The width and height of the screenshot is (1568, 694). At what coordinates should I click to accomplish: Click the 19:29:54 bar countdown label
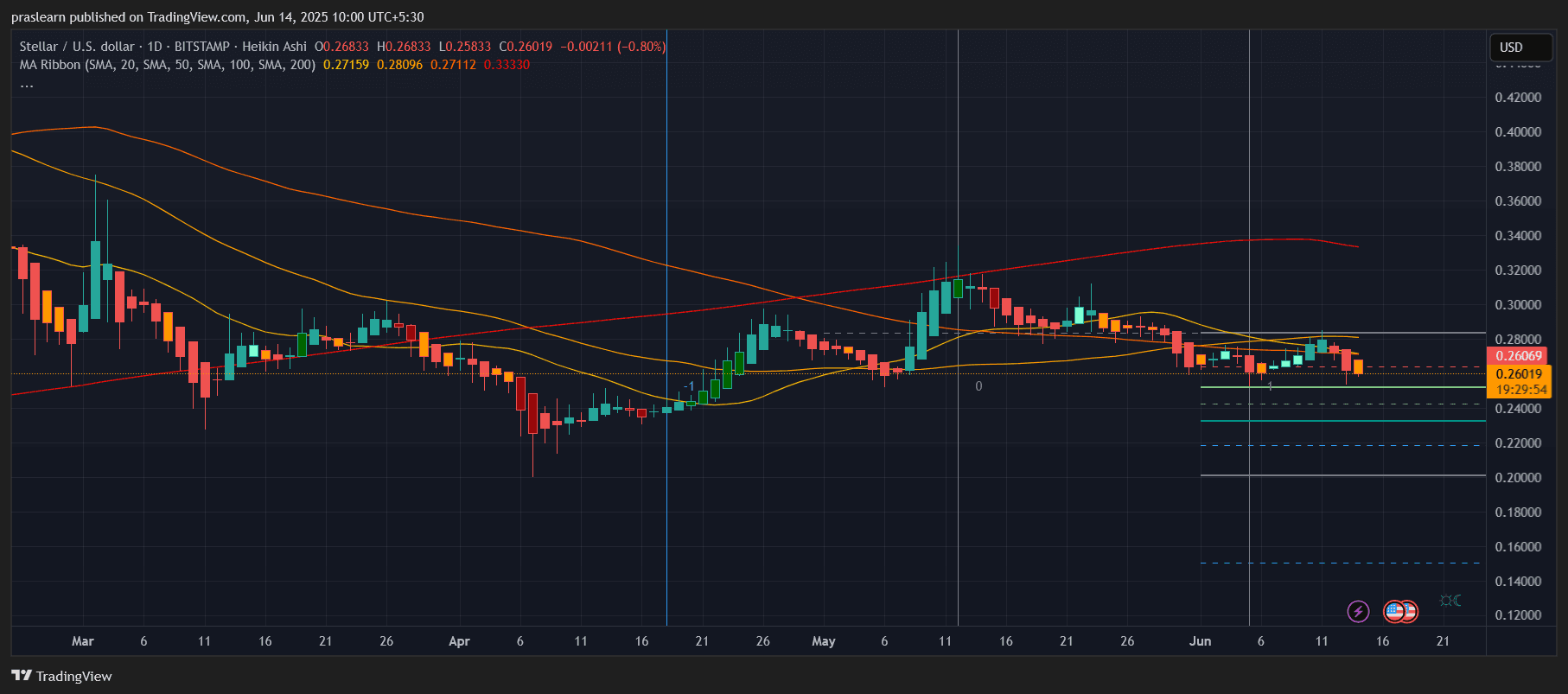(1520, 390)
